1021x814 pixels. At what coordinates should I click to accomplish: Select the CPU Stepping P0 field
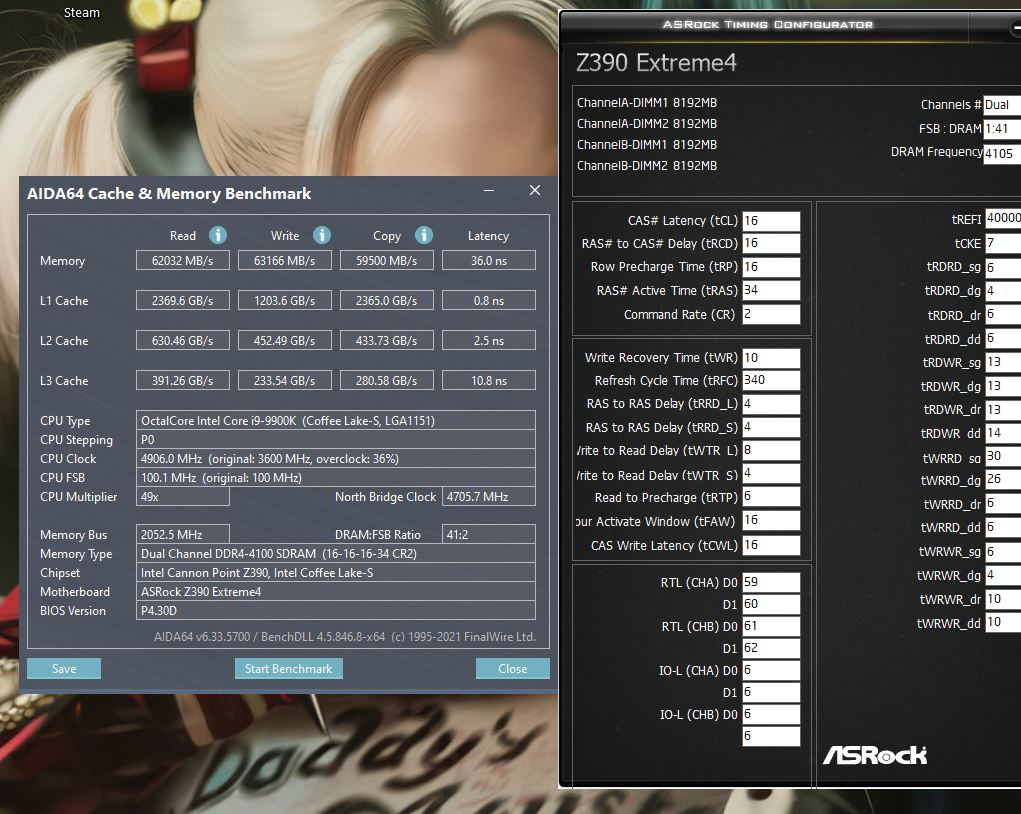point(336,440)
